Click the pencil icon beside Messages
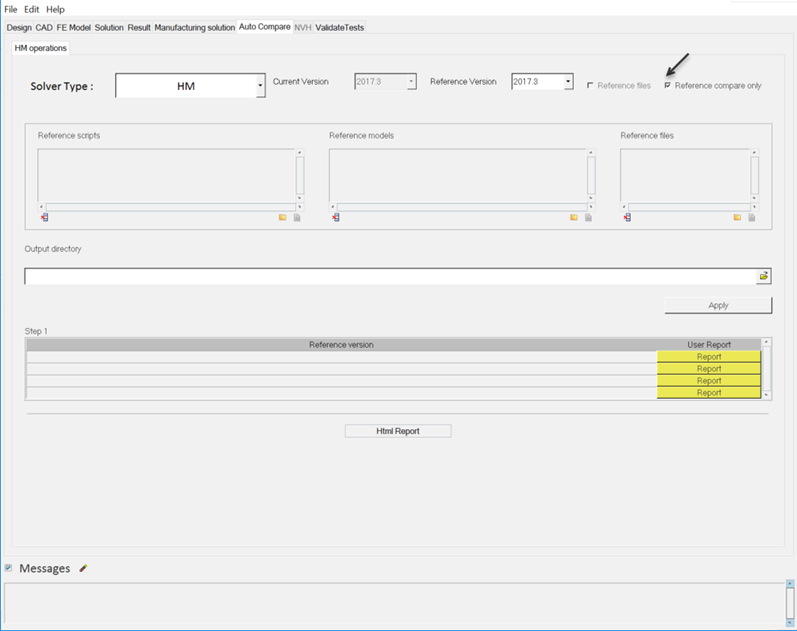Viewport: 797px width, 631px height. (x=83, y=568)
